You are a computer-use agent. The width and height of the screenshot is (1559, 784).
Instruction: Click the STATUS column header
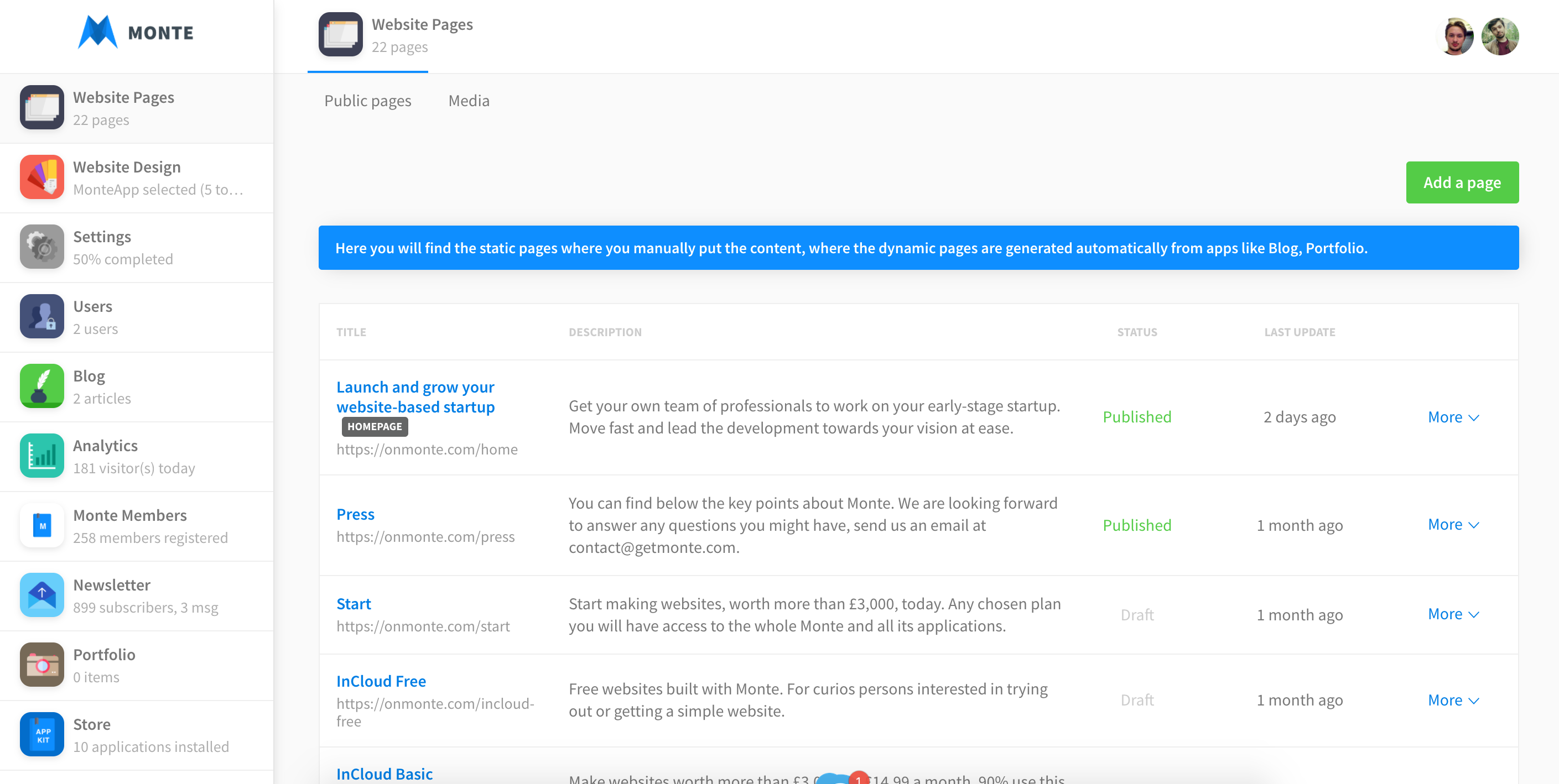[x=1137, y=332]
